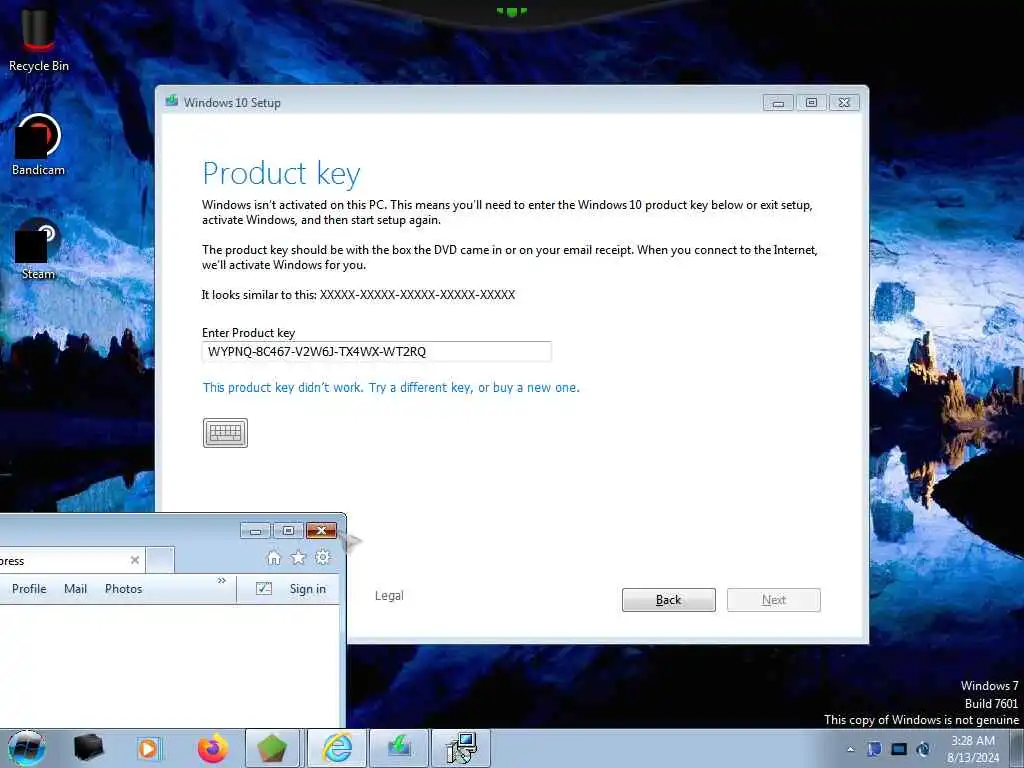The height and width of the screenshot is (768, 1024).
Task: Open Firefox from the taskbar
Action: 212,748
